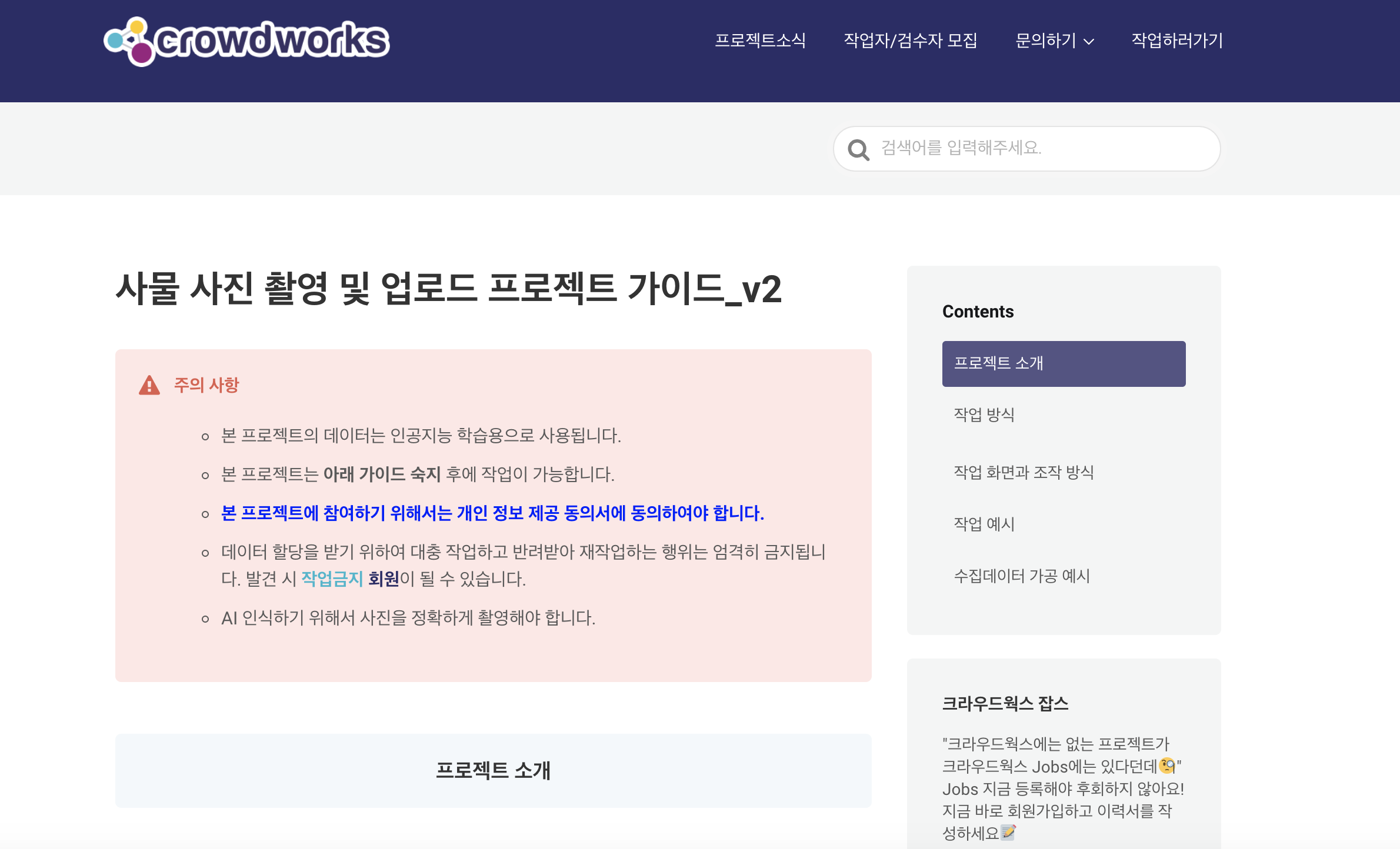Expand the 문의하기 dropdown chevron
The image size is (1400, 849).
tap(1089, 41)
